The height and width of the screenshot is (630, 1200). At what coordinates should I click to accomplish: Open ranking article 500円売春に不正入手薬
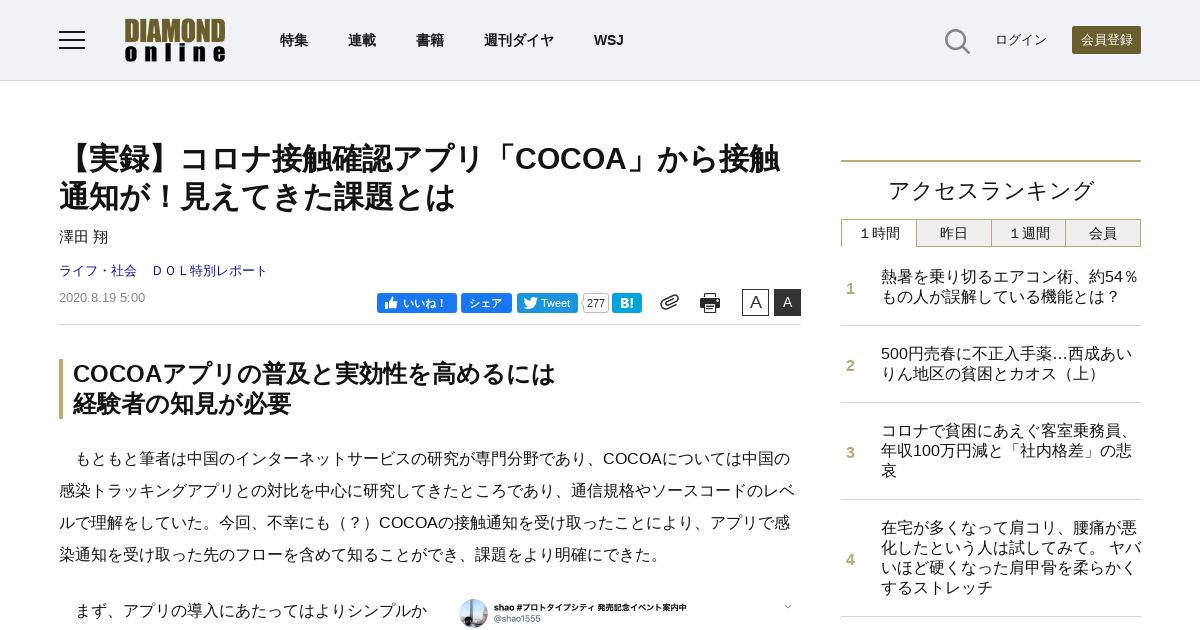(1007, 364)
